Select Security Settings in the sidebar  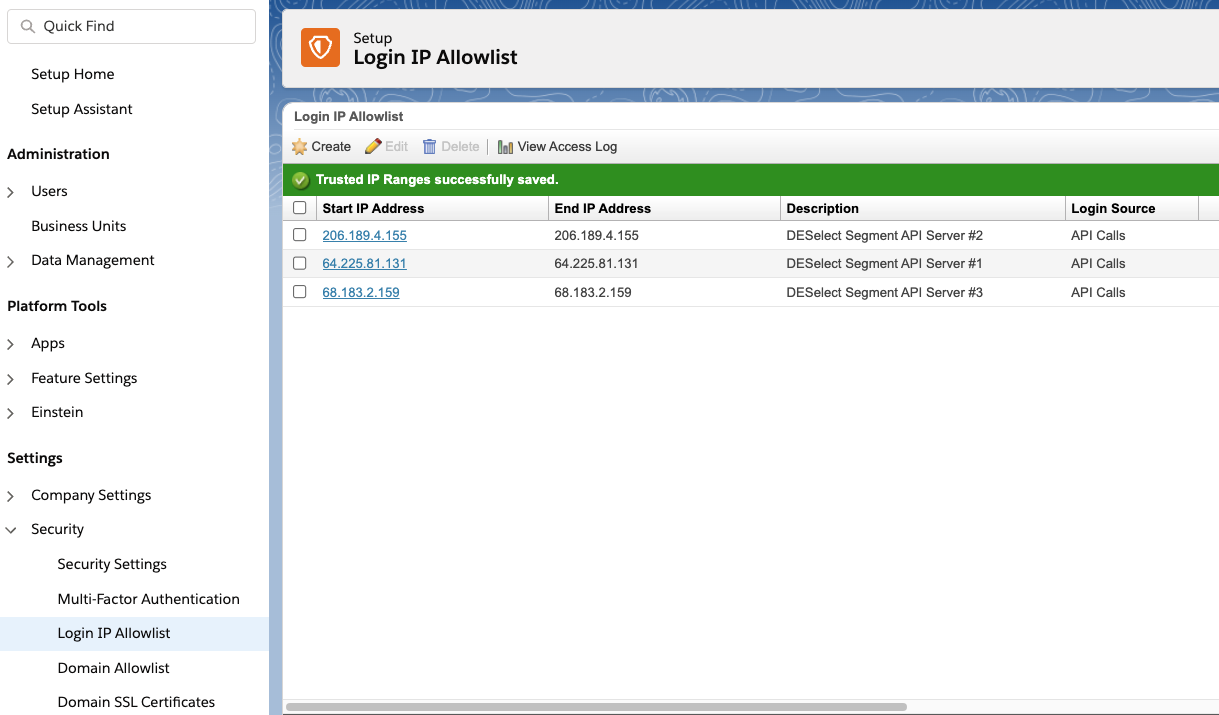click(x=112, y=564)
